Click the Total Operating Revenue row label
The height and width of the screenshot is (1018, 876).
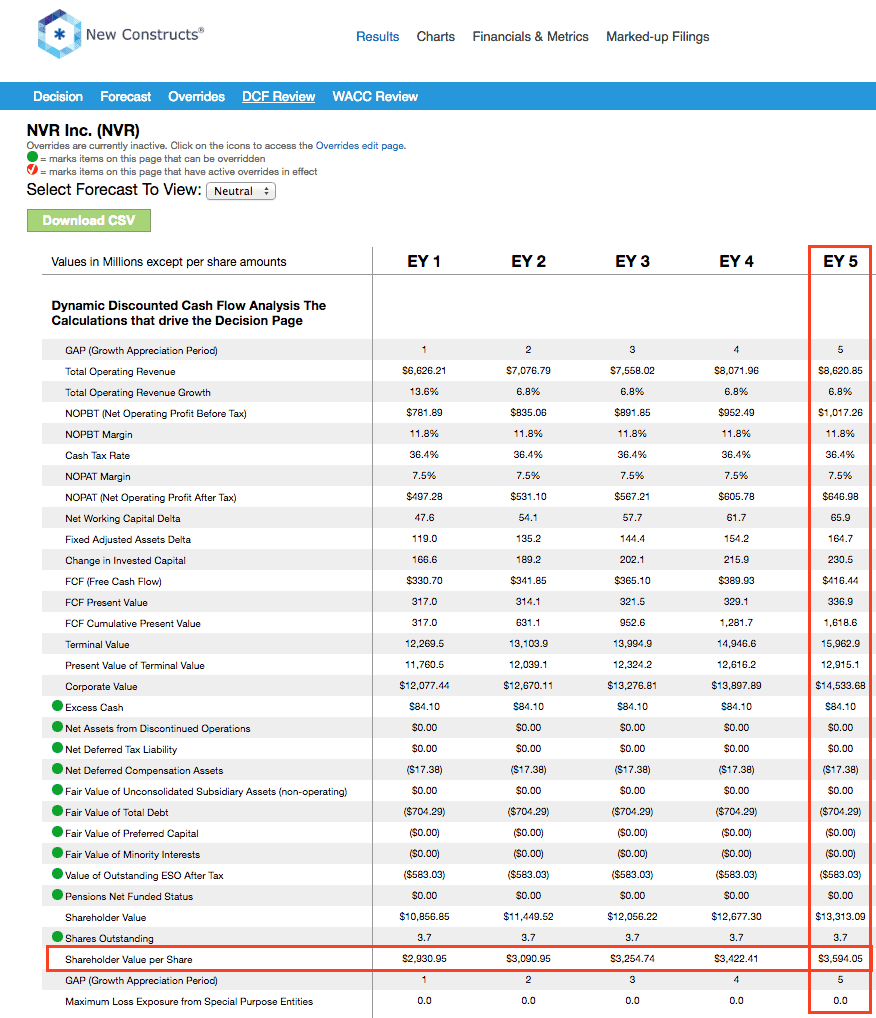click(120, 371)
